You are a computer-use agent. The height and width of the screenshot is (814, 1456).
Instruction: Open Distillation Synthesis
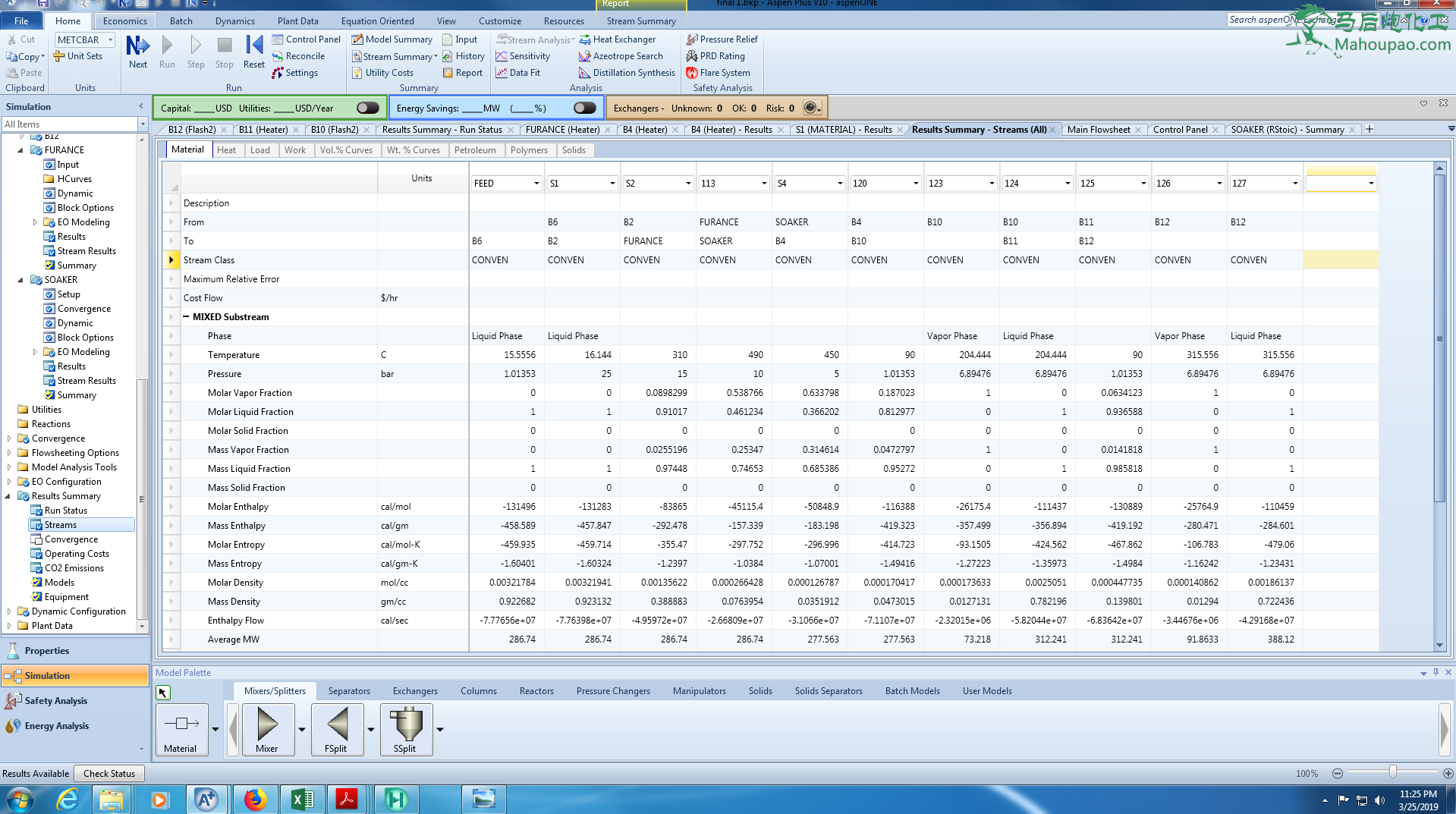[x=627, y=73]
